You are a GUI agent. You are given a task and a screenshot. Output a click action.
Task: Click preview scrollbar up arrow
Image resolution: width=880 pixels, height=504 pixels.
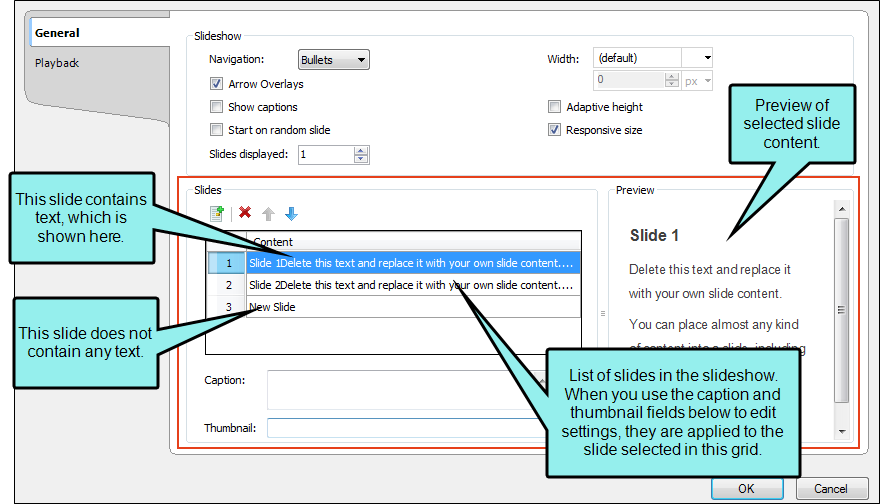point(842,209)
